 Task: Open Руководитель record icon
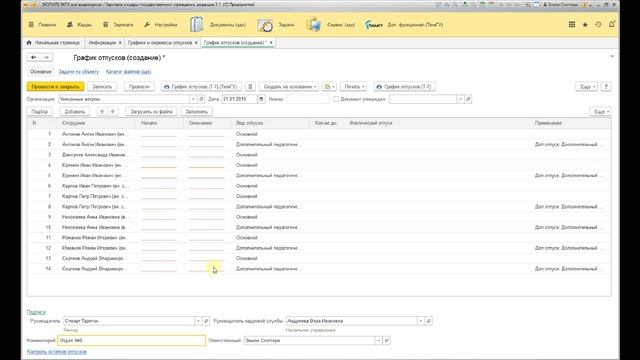pos(206,321)
